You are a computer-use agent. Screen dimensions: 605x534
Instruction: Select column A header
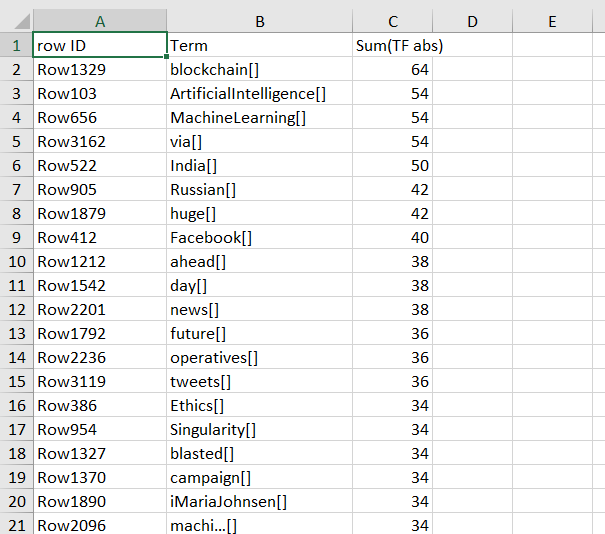[x=100, y=21]
